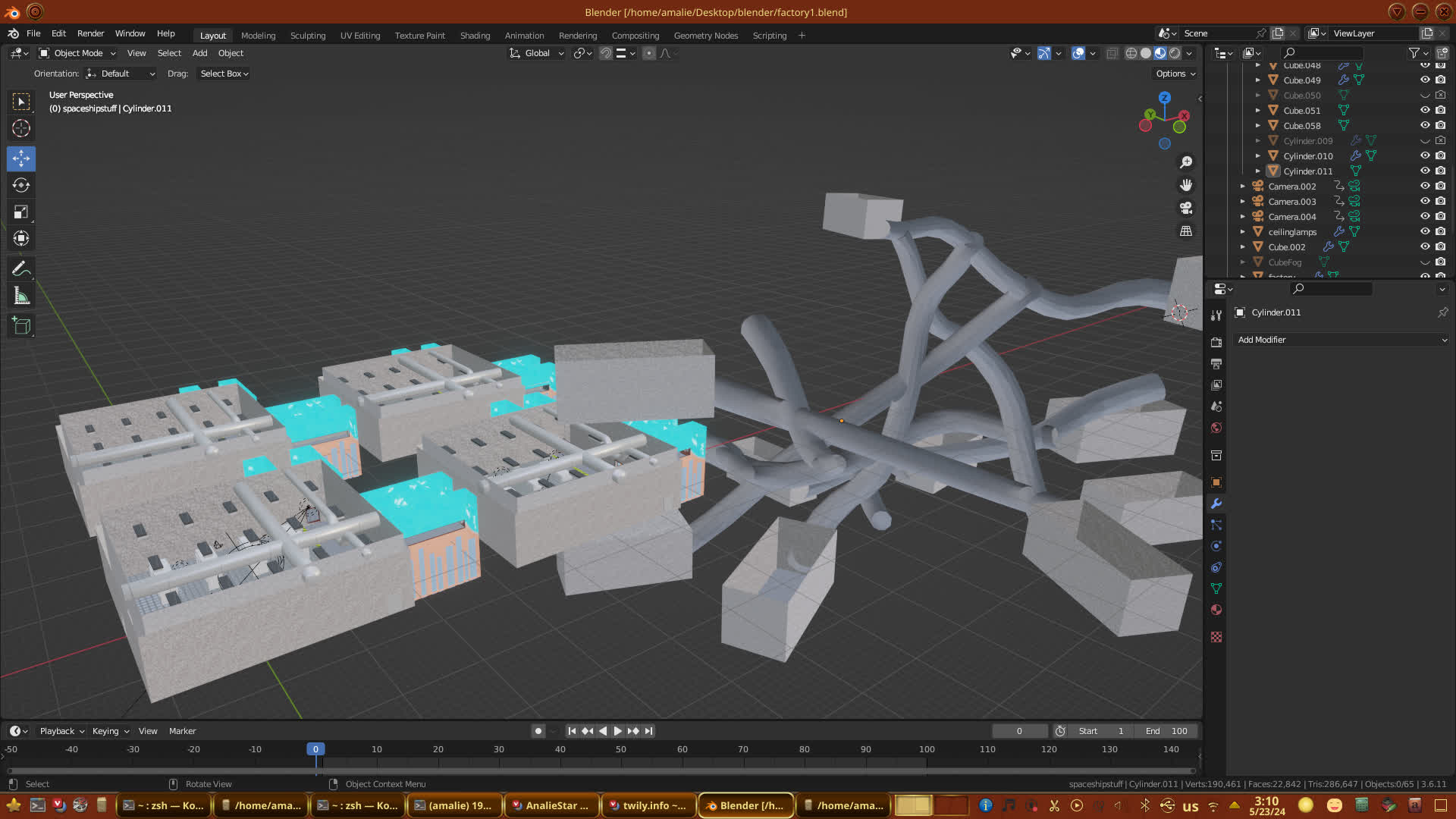Expand the ceilinglamps tree item
This screenshot has width=1456, height=819.
[1242, 232]
